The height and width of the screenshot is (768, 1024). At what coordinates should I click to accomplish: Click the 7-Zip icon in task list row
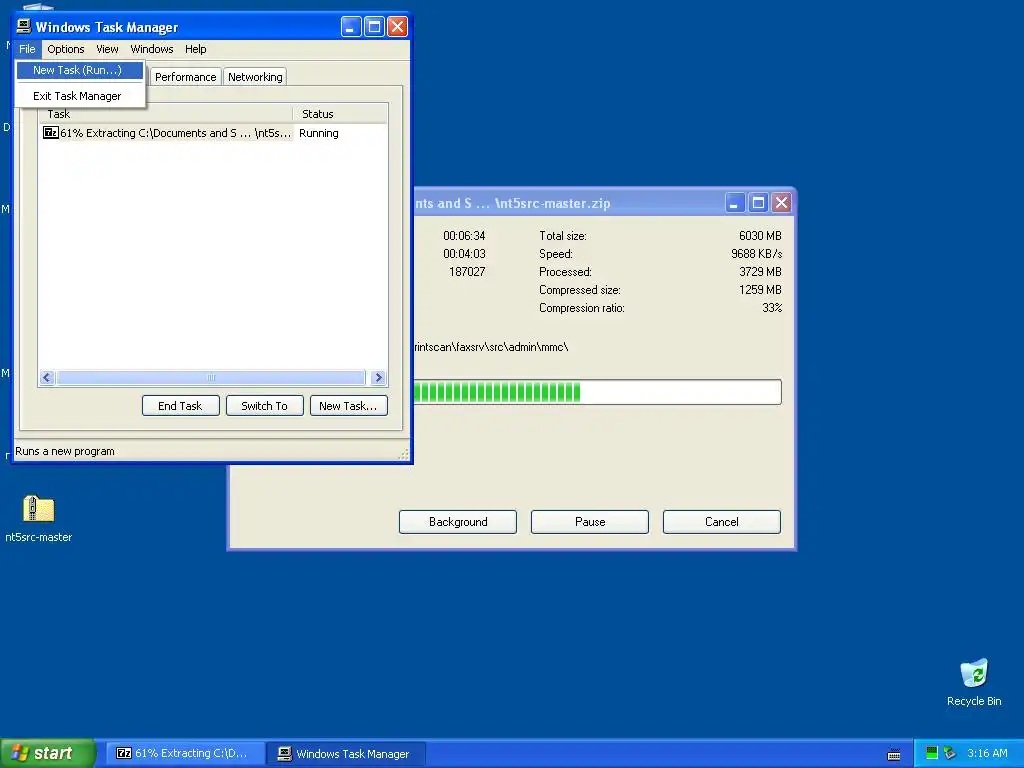50,133
